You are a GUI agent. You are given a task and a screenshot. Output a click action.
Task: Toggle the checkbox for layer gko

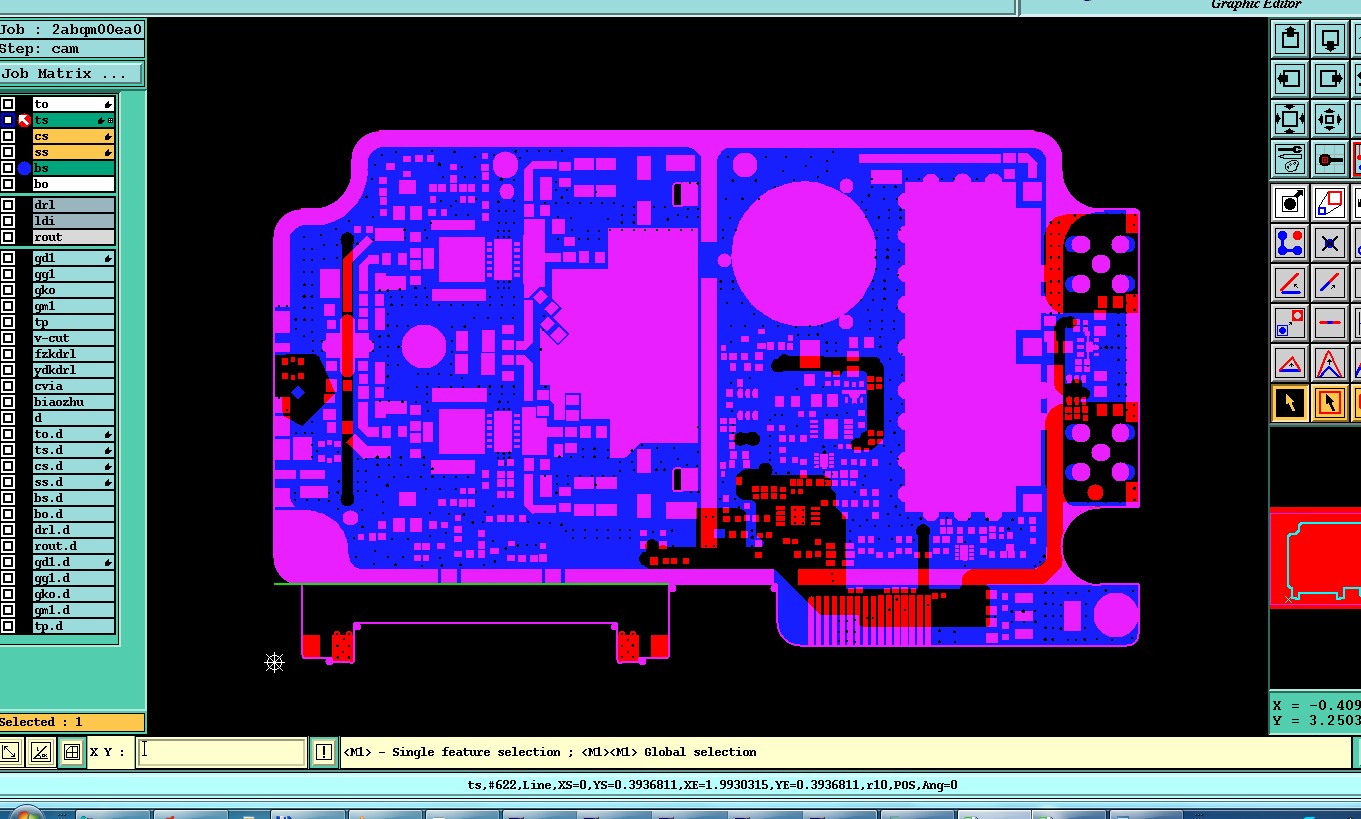point(8,290)
